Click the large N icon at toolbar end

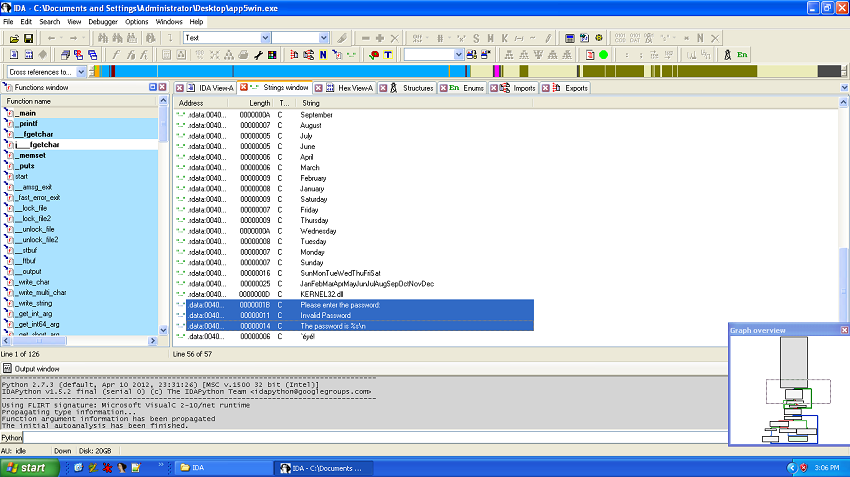[x=700, y=38]
